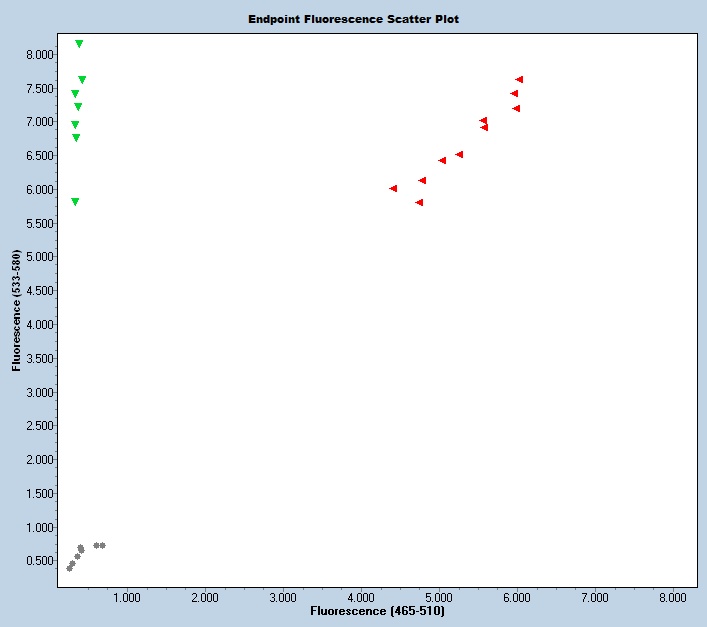Click the highest green triangle data point
The width and height of the screenshot is (707, 627).
click(79, 44)
